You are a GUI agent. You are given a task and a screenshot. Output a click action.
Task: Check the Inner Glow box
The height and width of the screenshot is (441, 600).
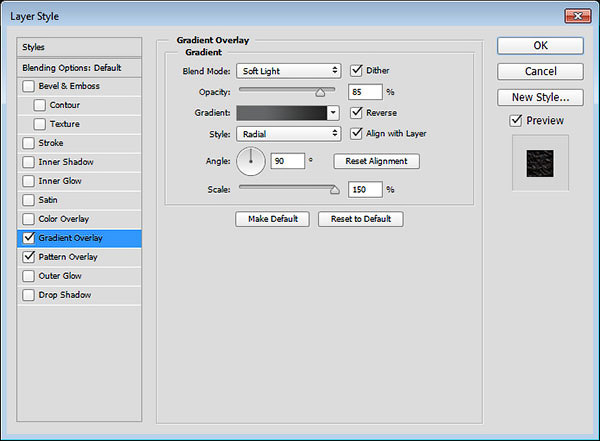pos(28,181)
